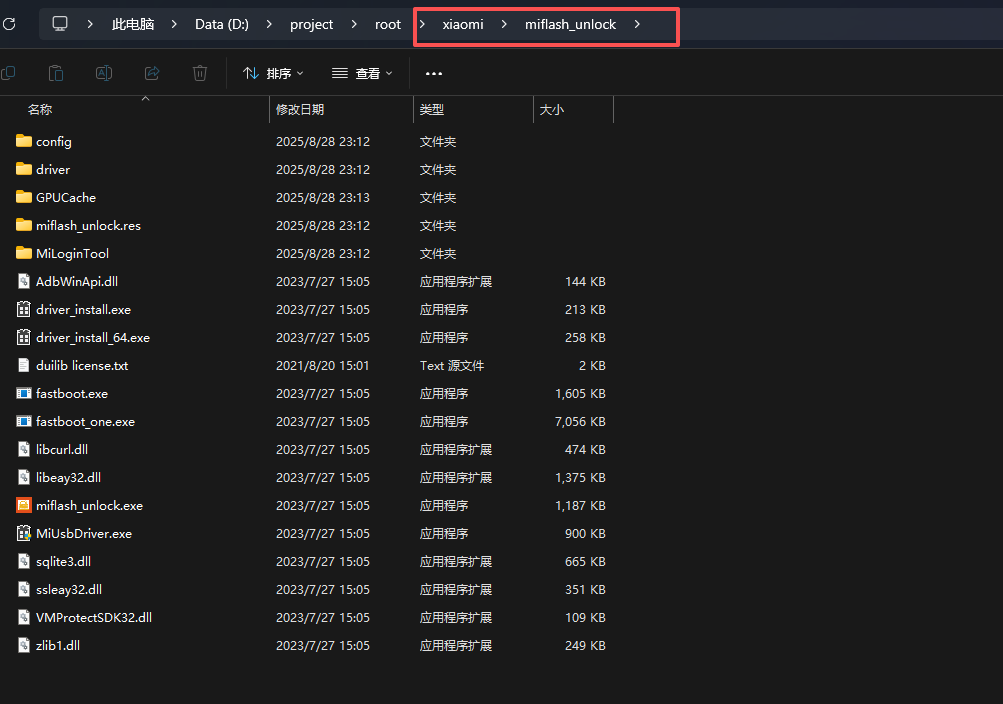The height and width of the screenshot is (704, 1003).
Task: Go to Data (D:) in the breadcrumb
Action: click(222, 24)
